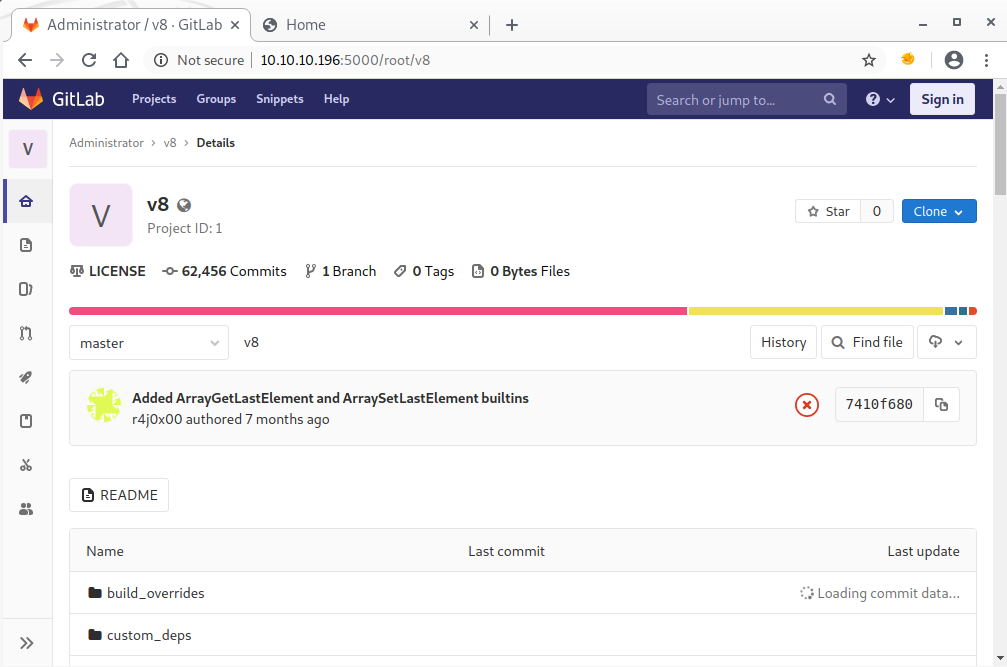Open the README button

coord(119,495)
